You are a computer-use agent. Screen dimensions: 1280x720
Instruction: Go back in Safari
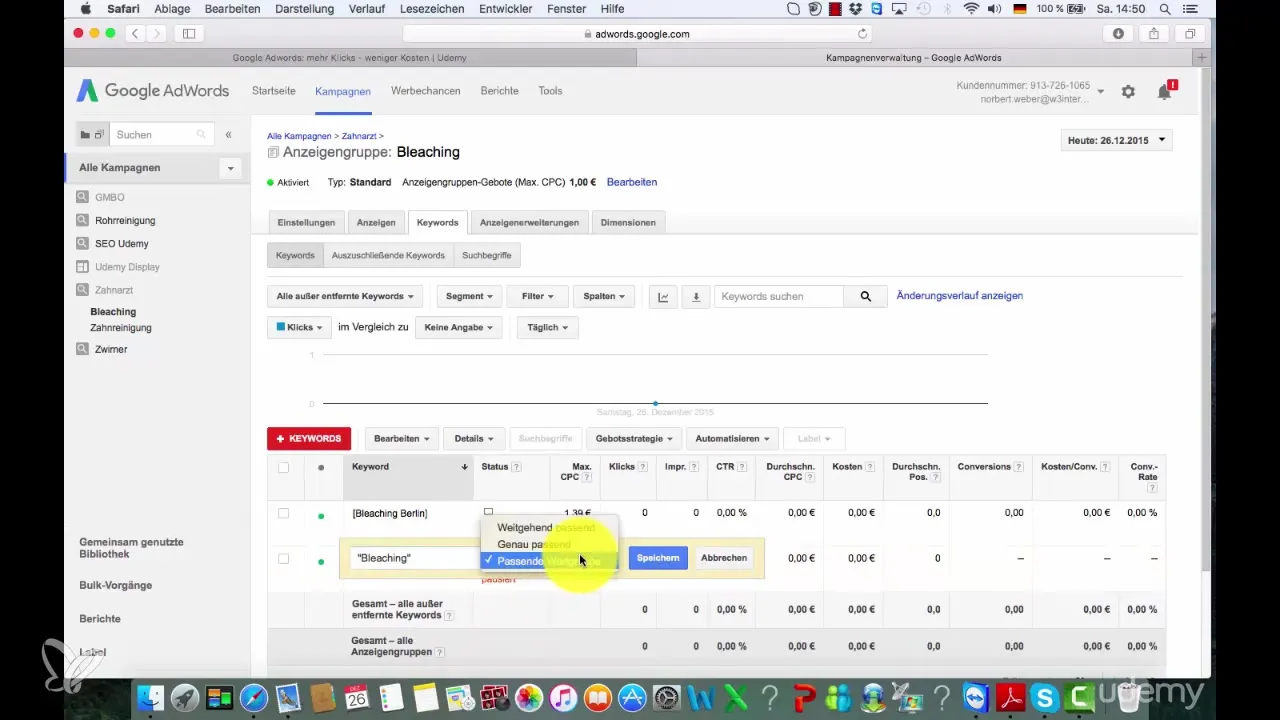click(134, 33)
